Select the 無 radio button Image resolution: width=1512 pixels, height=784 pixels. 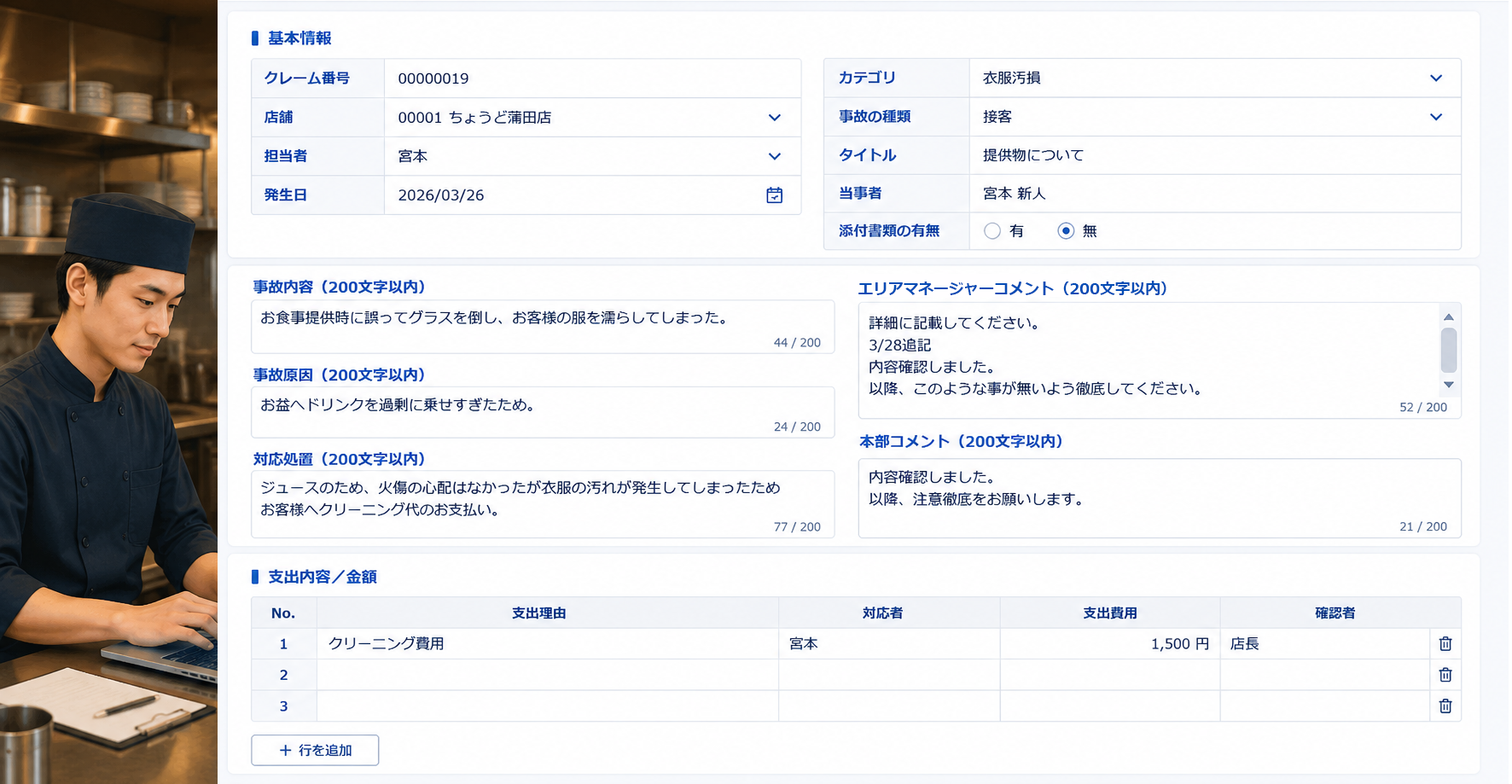pos(1066,231)
